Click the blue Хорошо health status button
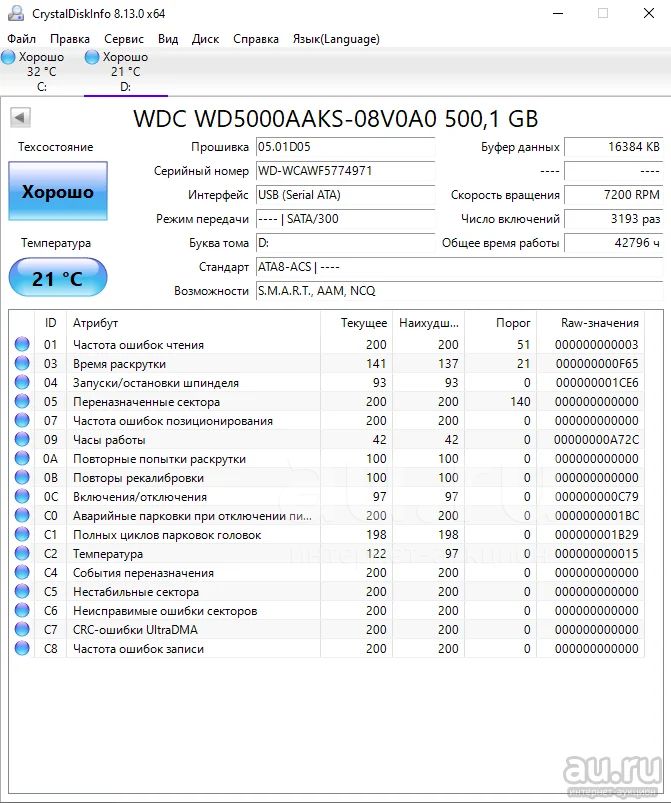This screenshot has width=671, height=803. pos(57,192)
